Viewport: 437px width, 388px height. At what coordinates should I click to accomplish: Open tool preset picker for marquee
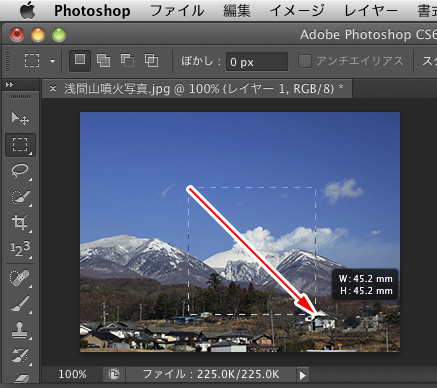[52, 61]
